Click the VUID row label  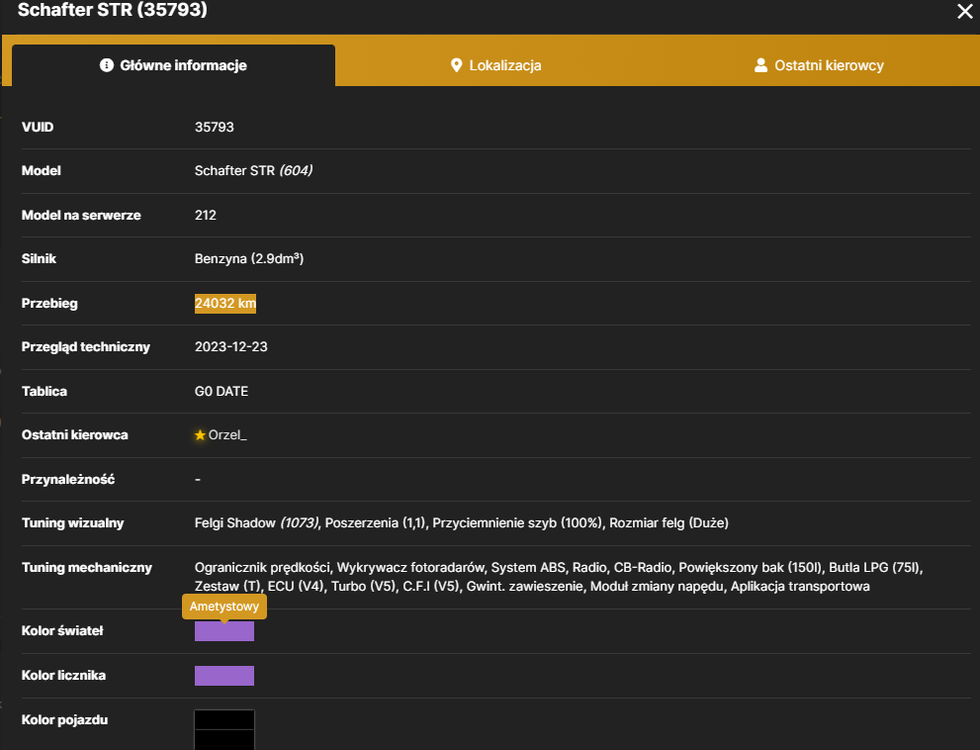[x=38, y=127]
